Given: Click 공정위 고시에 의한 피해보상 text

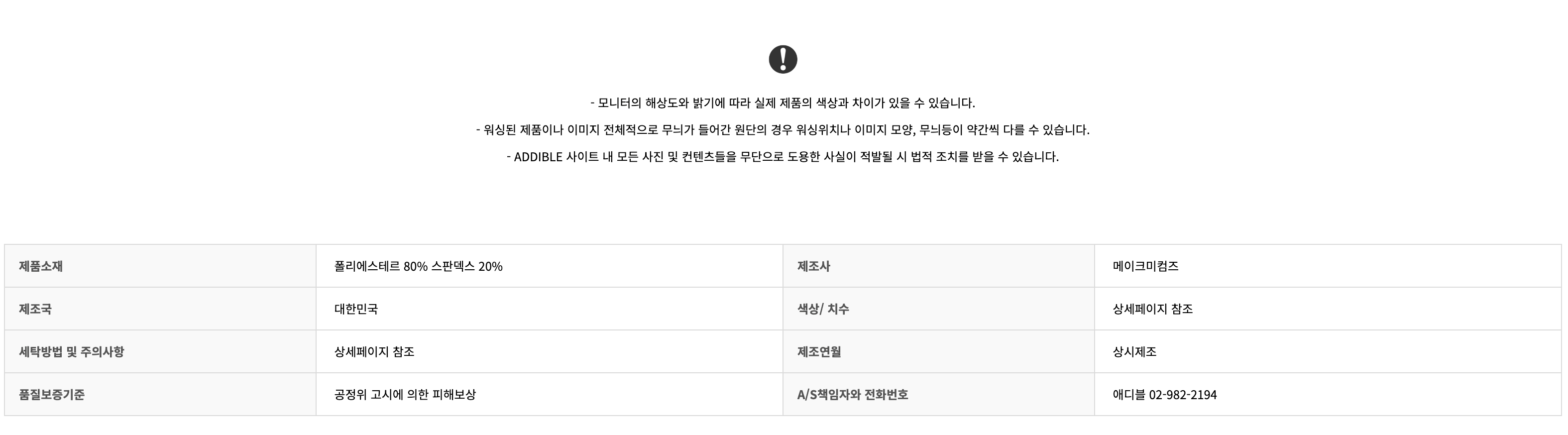Looking at the screenshot, I should pos(405,394).
